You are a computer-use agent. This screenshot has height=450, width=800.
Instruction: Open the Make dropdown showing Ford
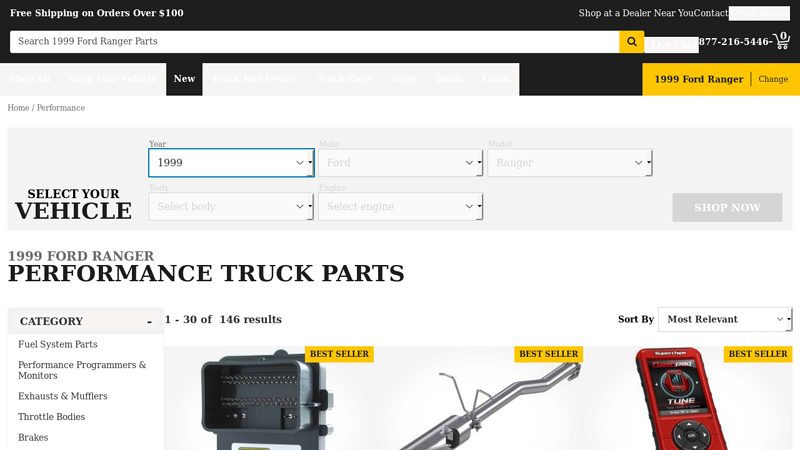401,163
